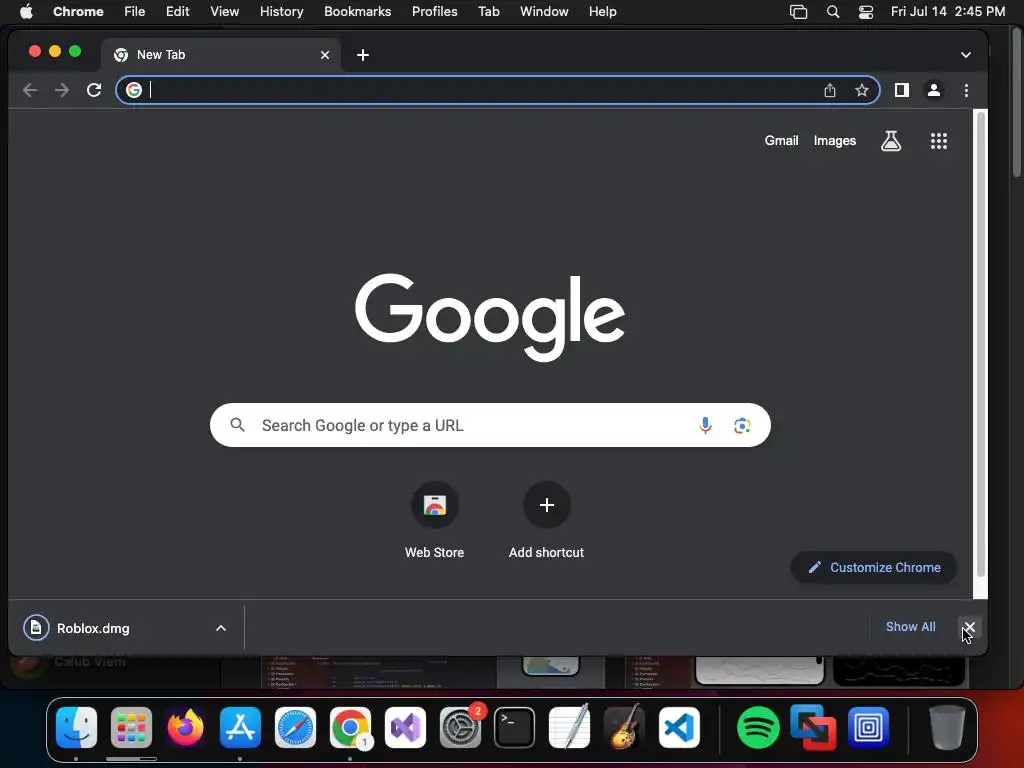Click the Google icon in address bar
This screenshot has width=1024, height=768.
[134, 90]
